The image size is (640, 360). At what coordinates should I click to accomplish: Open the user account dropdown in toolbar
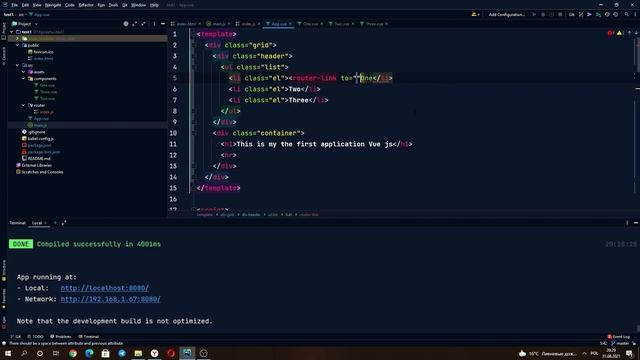point(476,14)
